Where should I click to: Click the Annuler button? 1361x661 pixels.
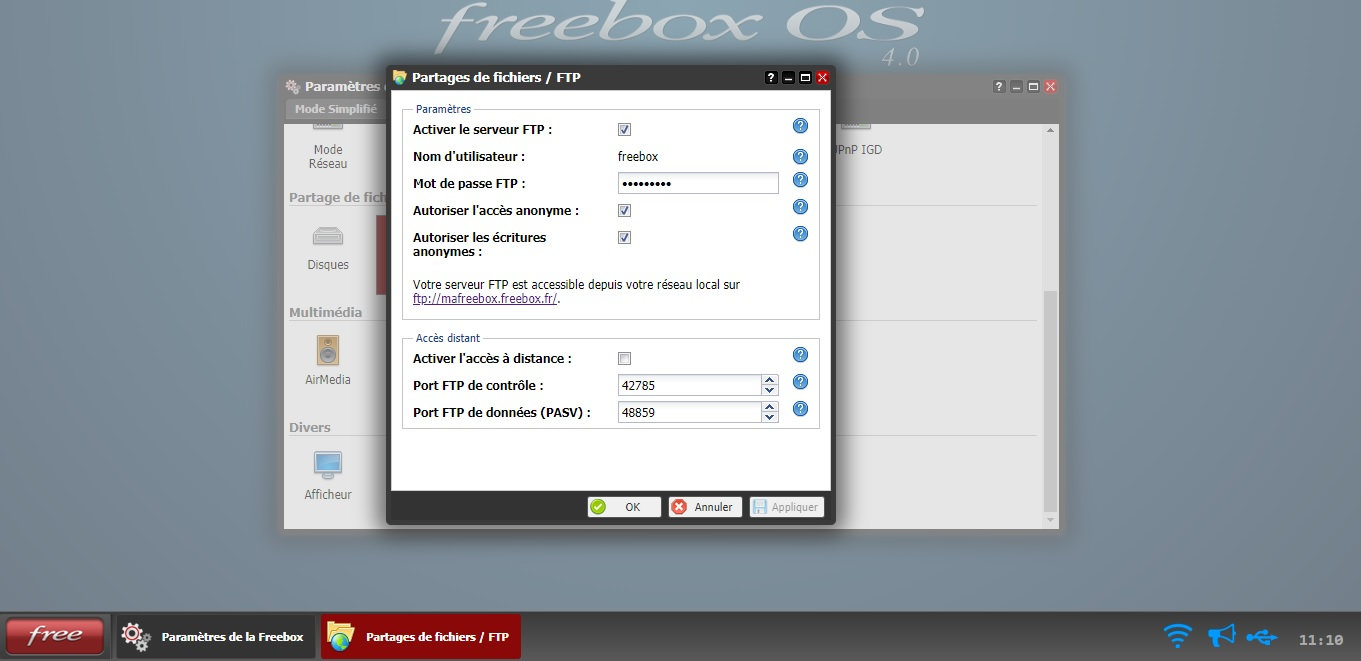pos(705,507)
